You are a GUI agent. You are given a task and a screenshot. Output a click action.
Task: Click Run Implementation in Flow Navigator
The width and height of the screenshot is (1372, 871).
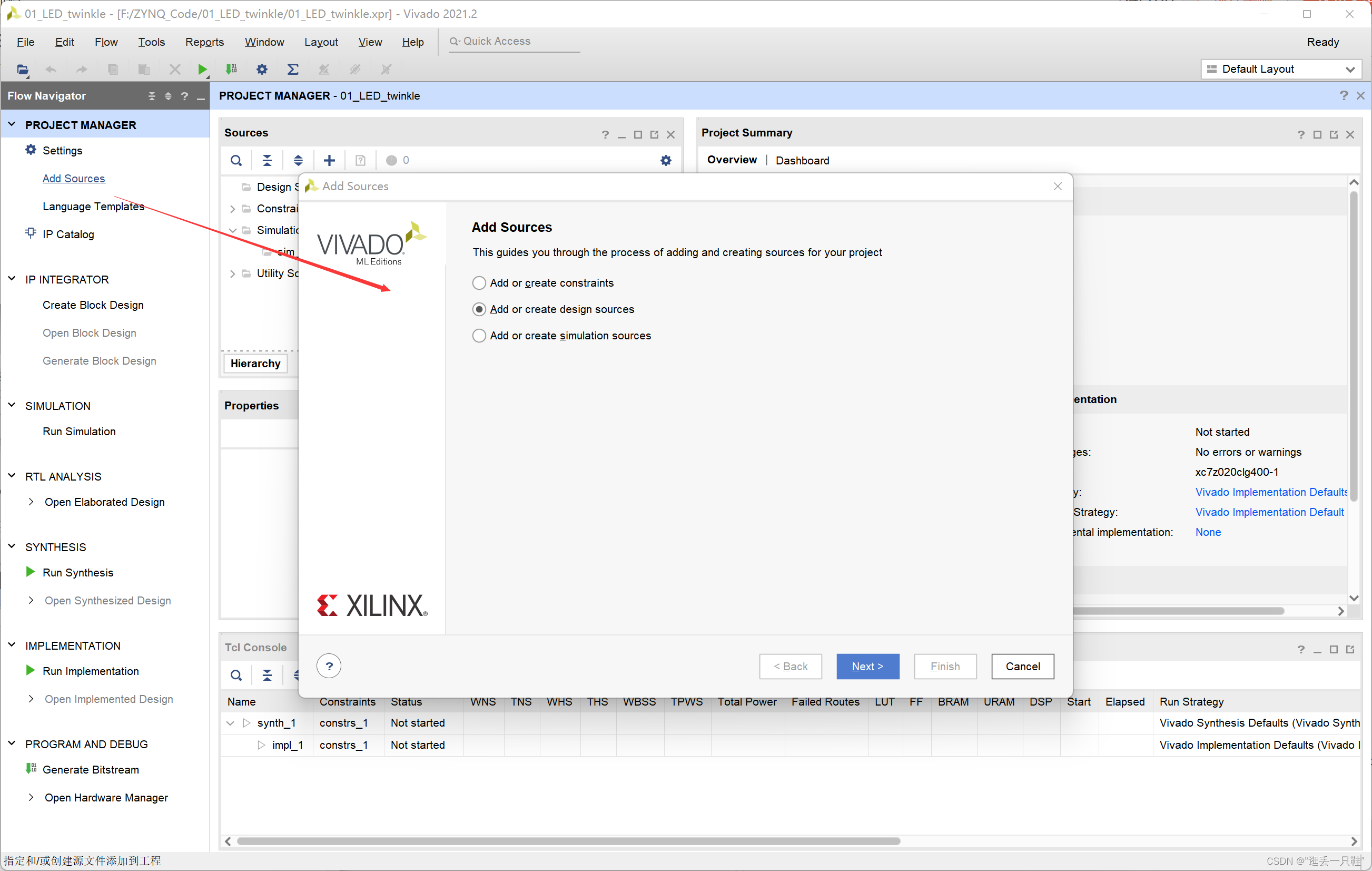point(91,671)
